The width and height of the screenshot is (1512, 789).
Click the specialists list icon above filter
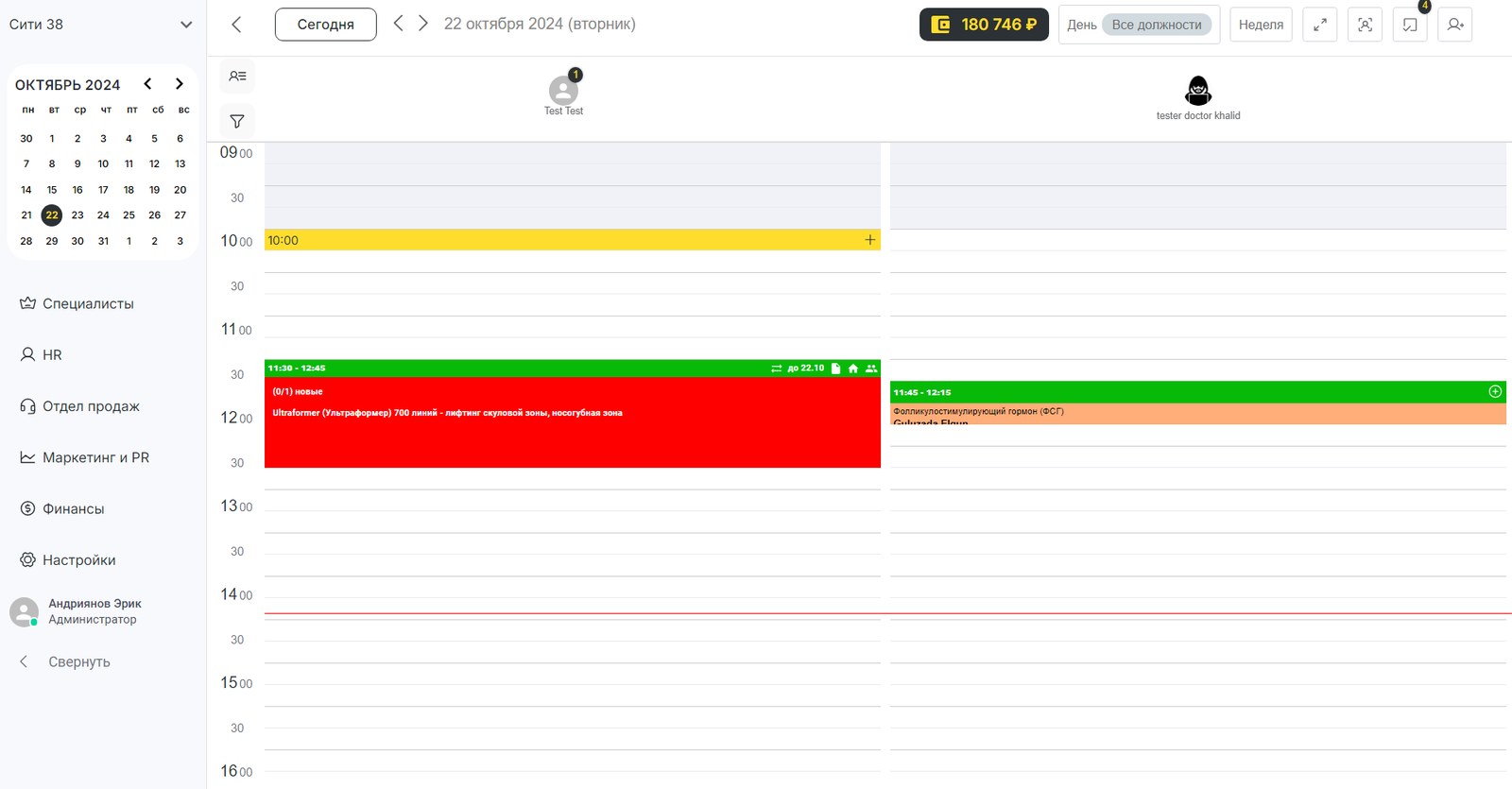click(237, 76)
